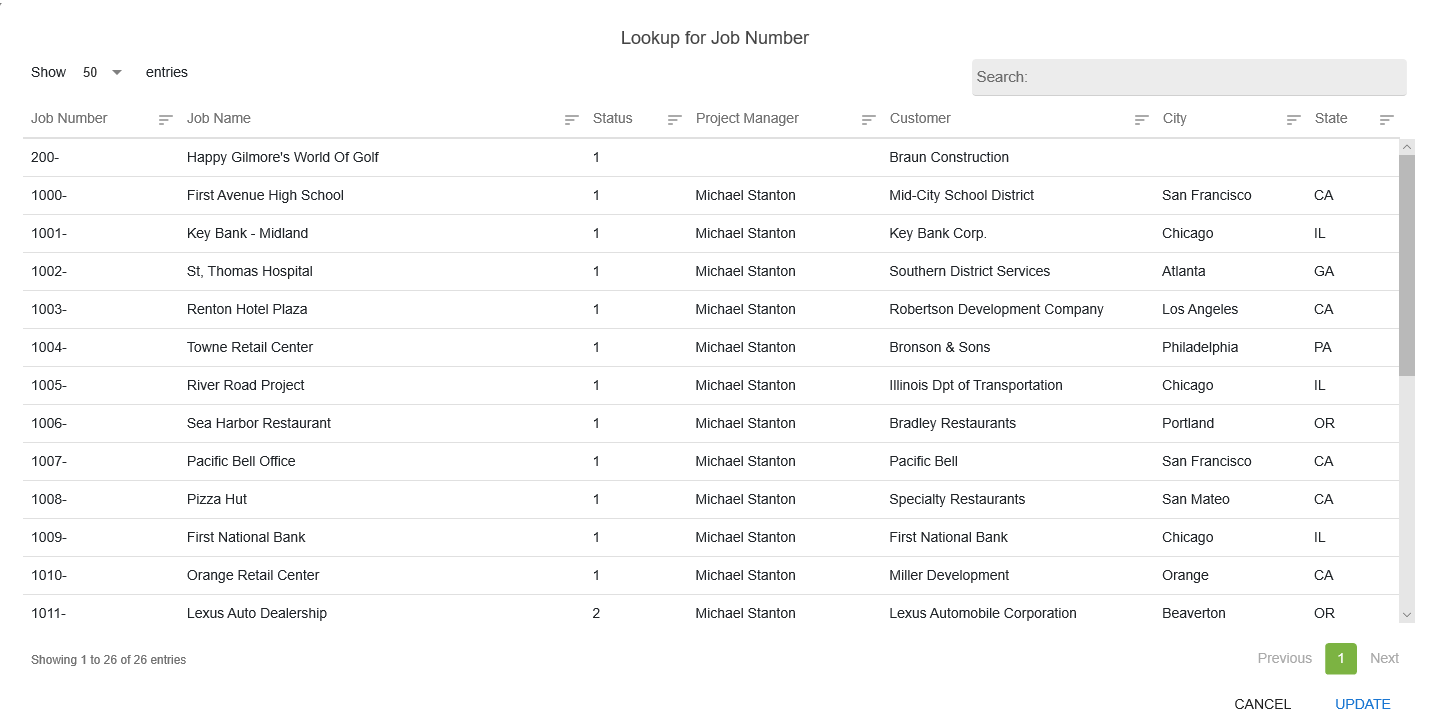Click Specialty Restaurants customer
1433x726 pixels.
click(x=957, y=499)
